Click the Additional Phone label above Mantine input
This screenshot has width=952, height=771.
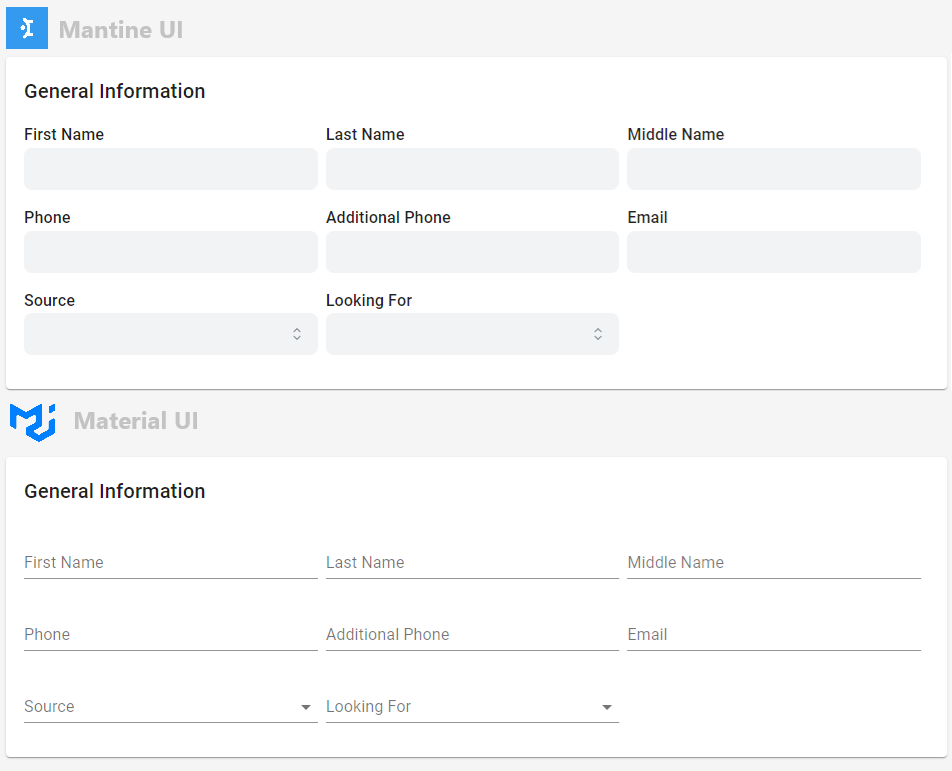coord(388,217)
